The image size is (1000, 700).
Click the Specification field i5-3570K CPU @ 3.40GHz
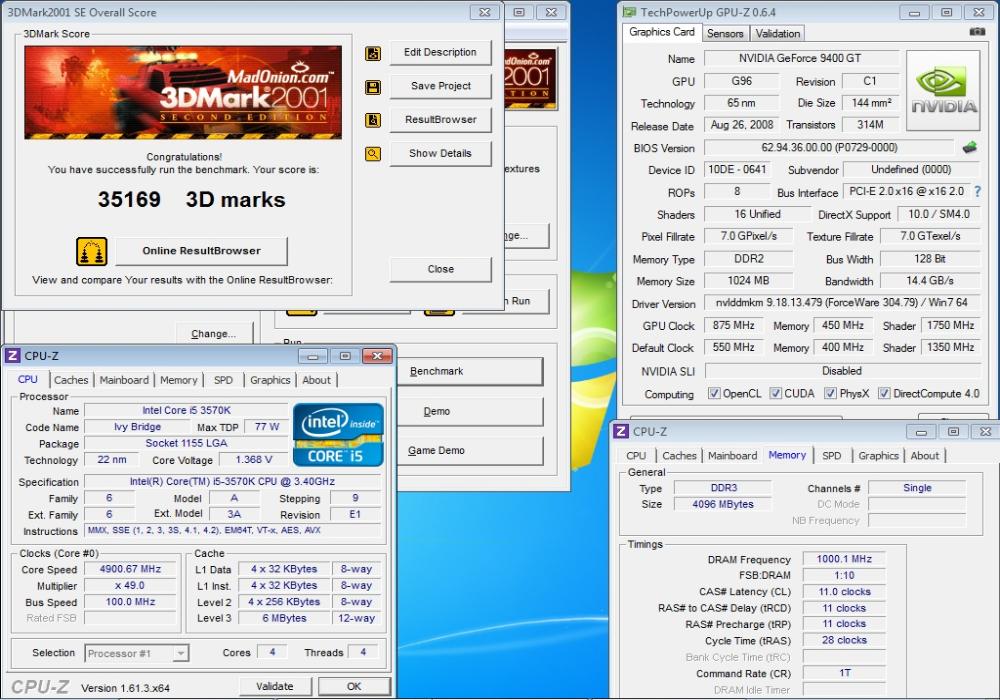[232, 481]
